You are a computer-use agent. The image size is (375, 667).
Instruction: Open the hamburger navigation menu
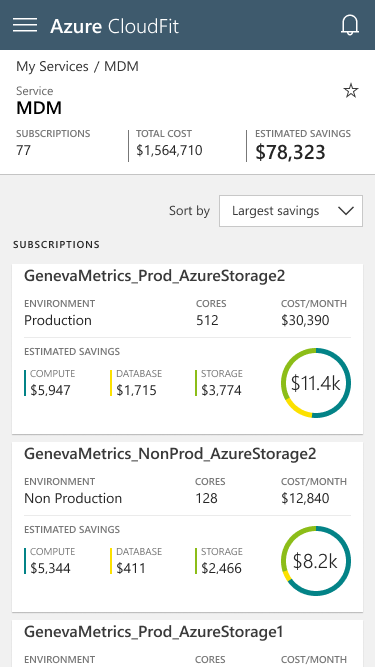25,25
